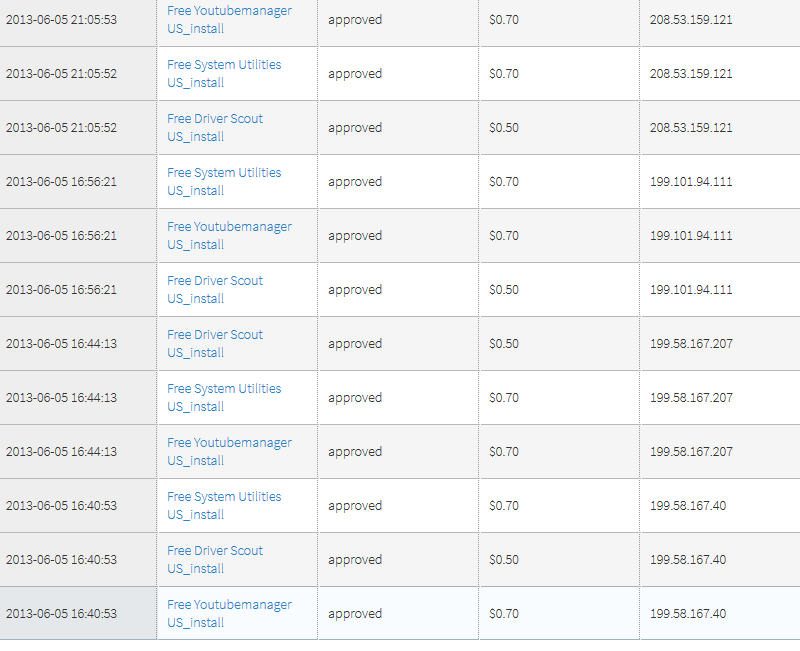Open Free System Utilities link at 21:05:52
800x651 pixels.
click(224, 65)
